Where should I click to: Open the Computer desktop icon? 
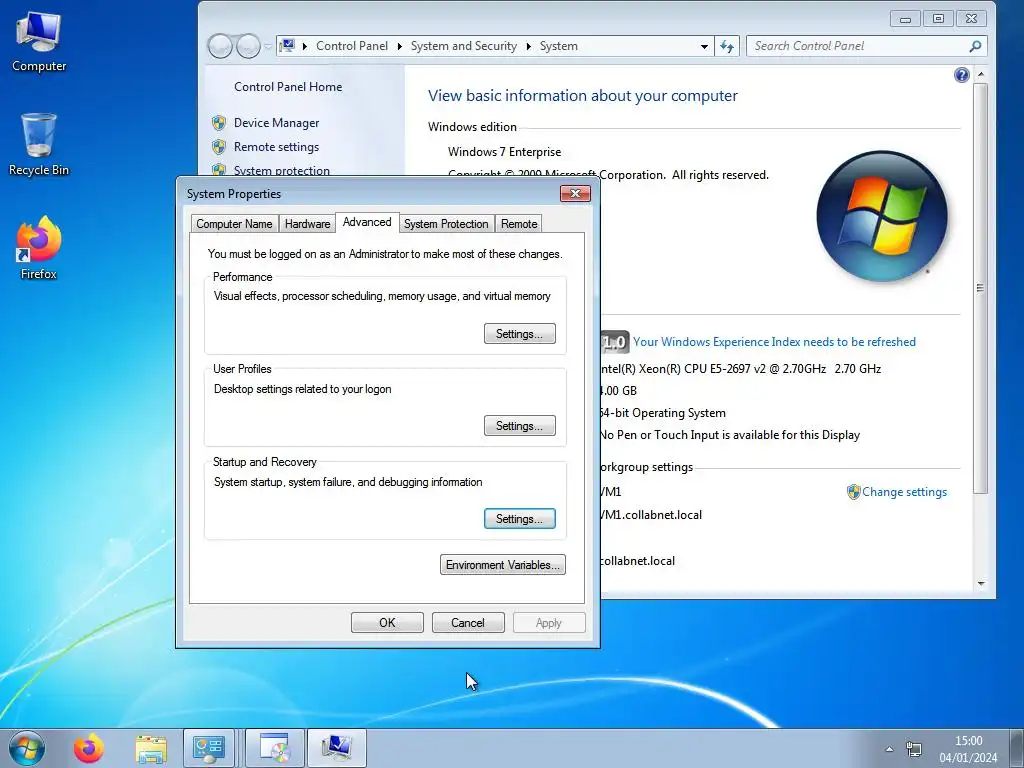tap(39, 42)
